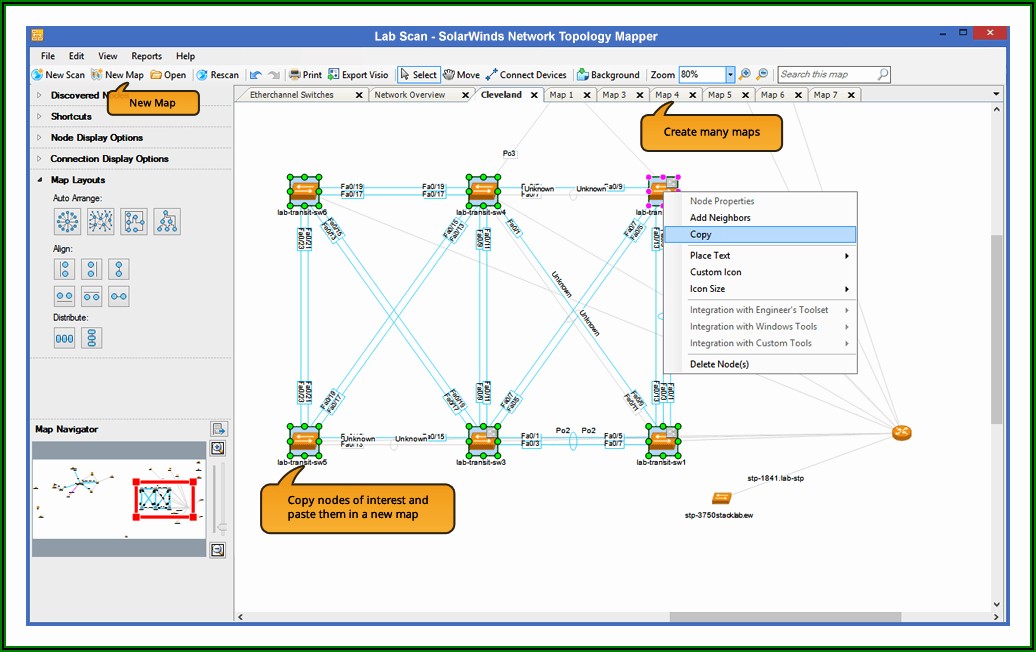The image size is (1036, 652).
Task: Click the undo arrow in the toolbar
Action: (256, 75)
